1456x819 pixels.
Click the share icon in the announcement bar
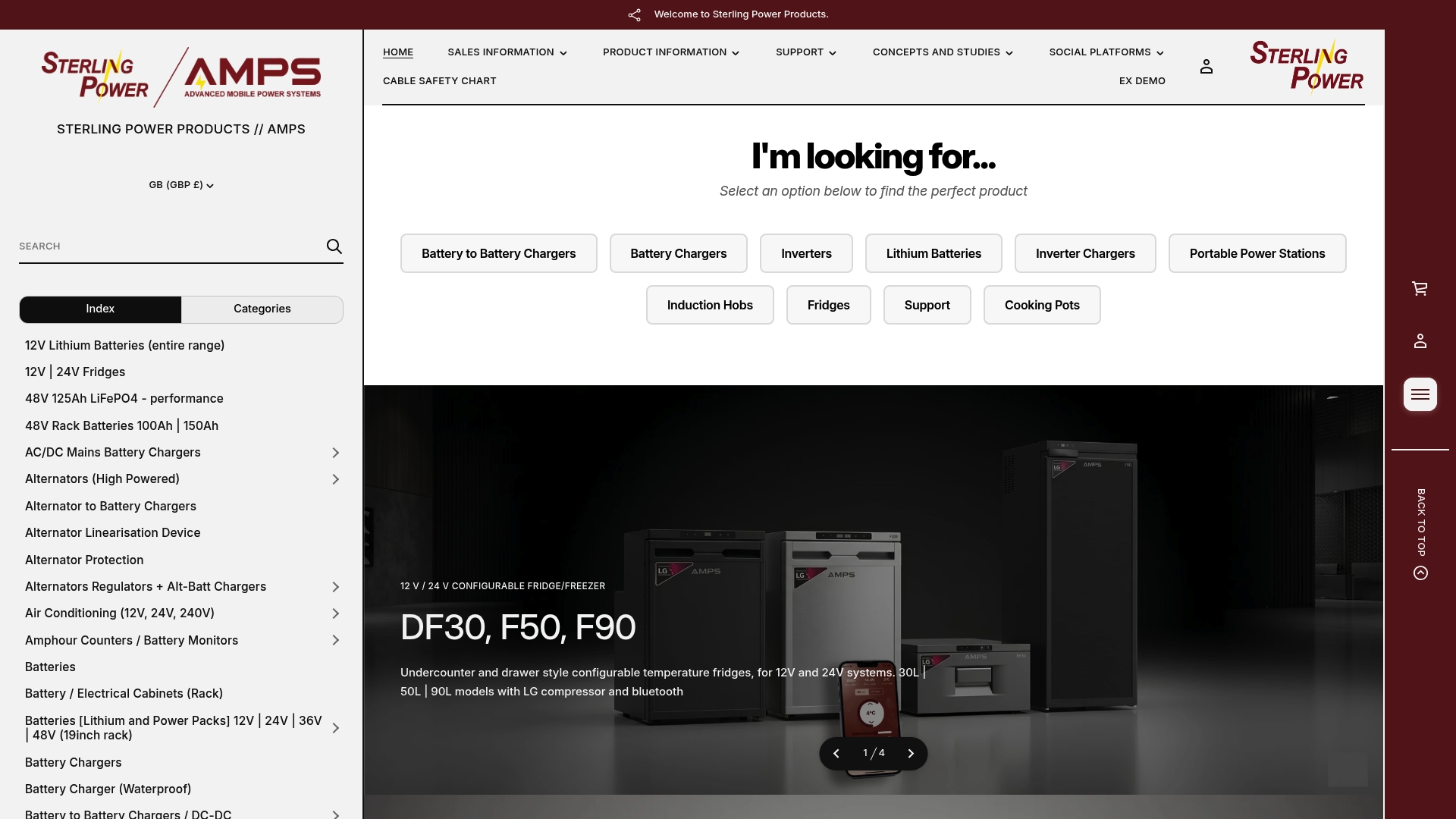coord(635,14)
